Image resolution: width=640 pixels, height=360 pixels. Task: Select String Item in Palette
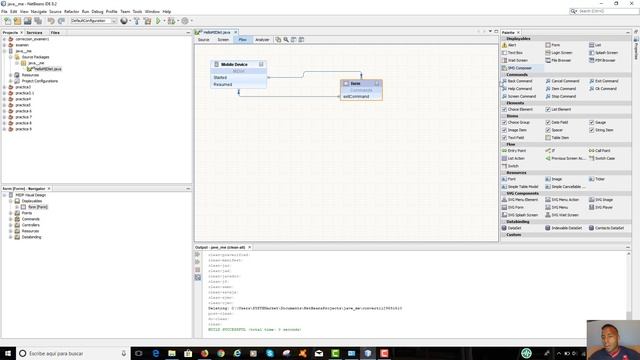tap(601, 130)
